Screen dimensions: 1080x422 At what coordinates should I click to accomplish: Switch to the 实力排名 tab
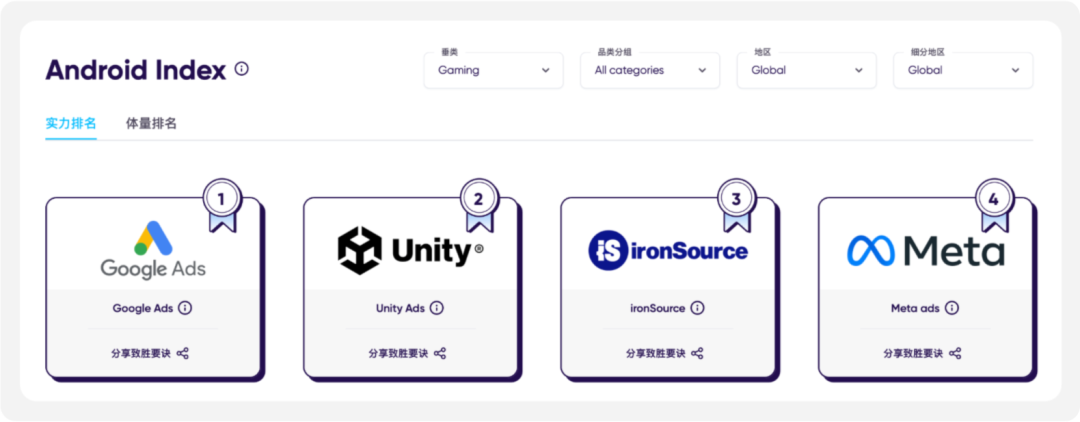(x=71, y=124)
